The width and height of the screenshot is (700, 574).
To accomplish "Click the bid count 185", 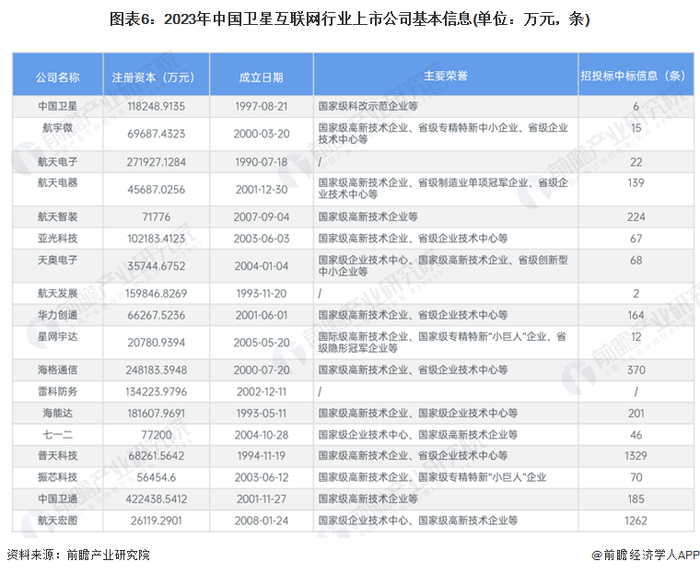I will (636, 499).
